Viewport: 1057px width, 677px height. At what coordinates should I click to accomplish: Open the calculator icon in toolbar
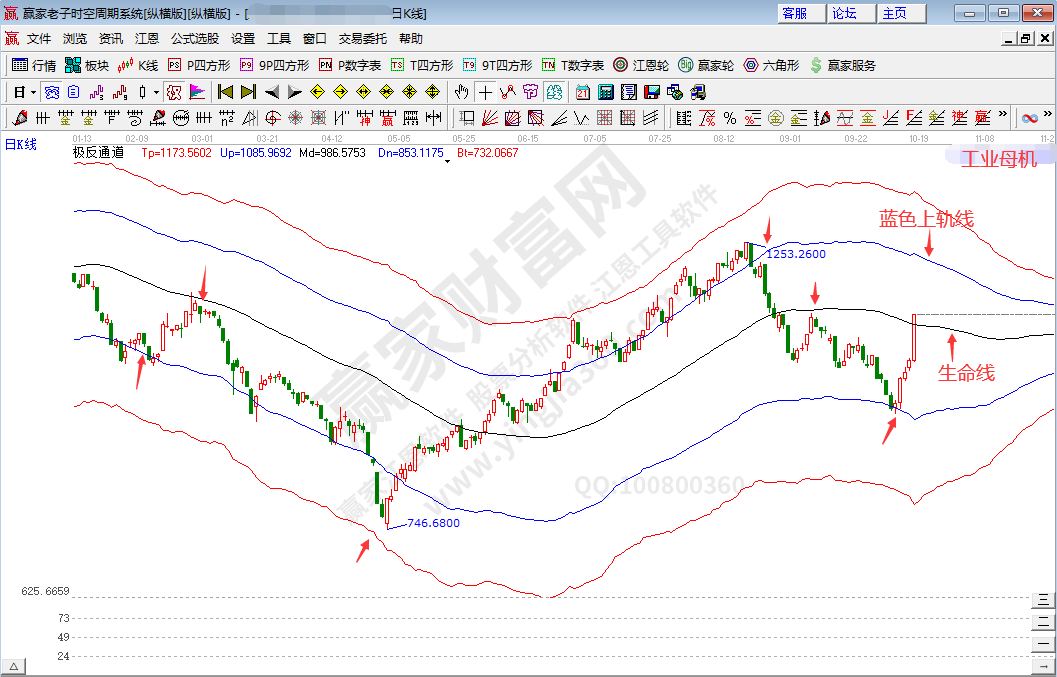tap(605, 92)
